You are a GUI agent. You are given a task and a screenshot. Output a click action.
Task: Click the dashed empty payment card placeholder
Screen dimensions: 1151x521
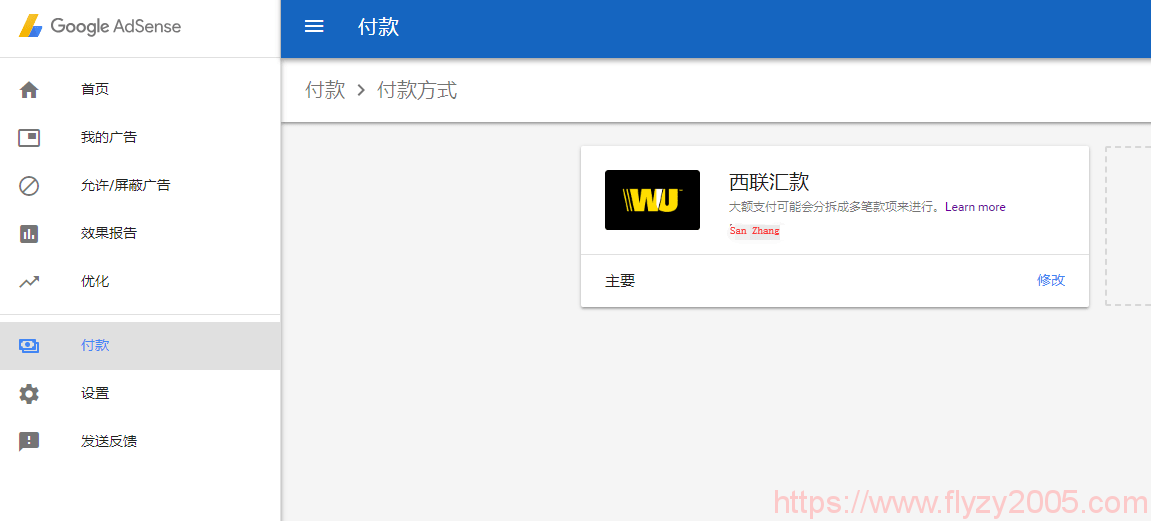pos(1128,225)
